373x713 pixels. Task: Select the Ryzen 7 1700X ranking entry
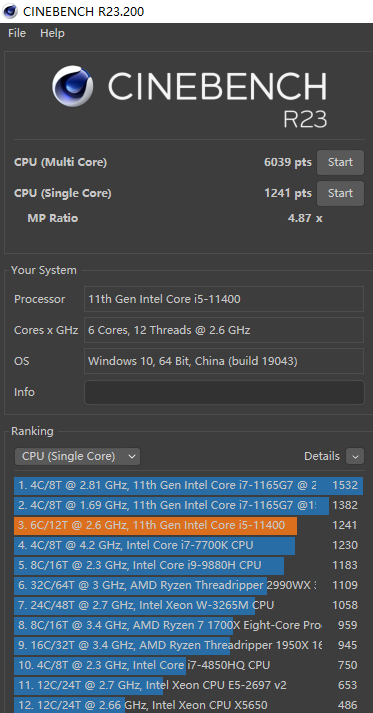click(188, 625)
